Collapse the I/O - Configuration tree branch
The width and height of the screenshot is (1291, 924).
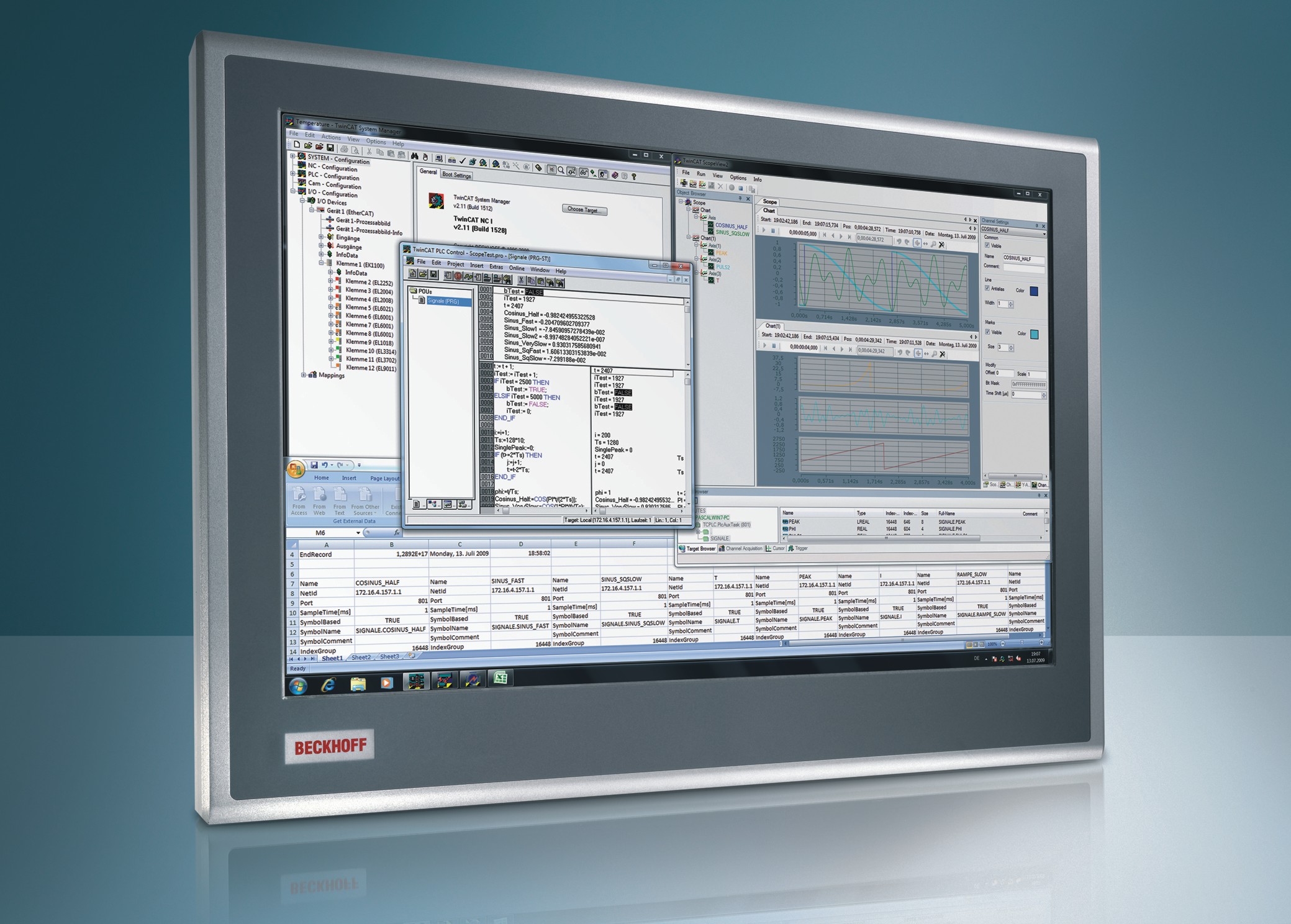[x=292, y=190]
